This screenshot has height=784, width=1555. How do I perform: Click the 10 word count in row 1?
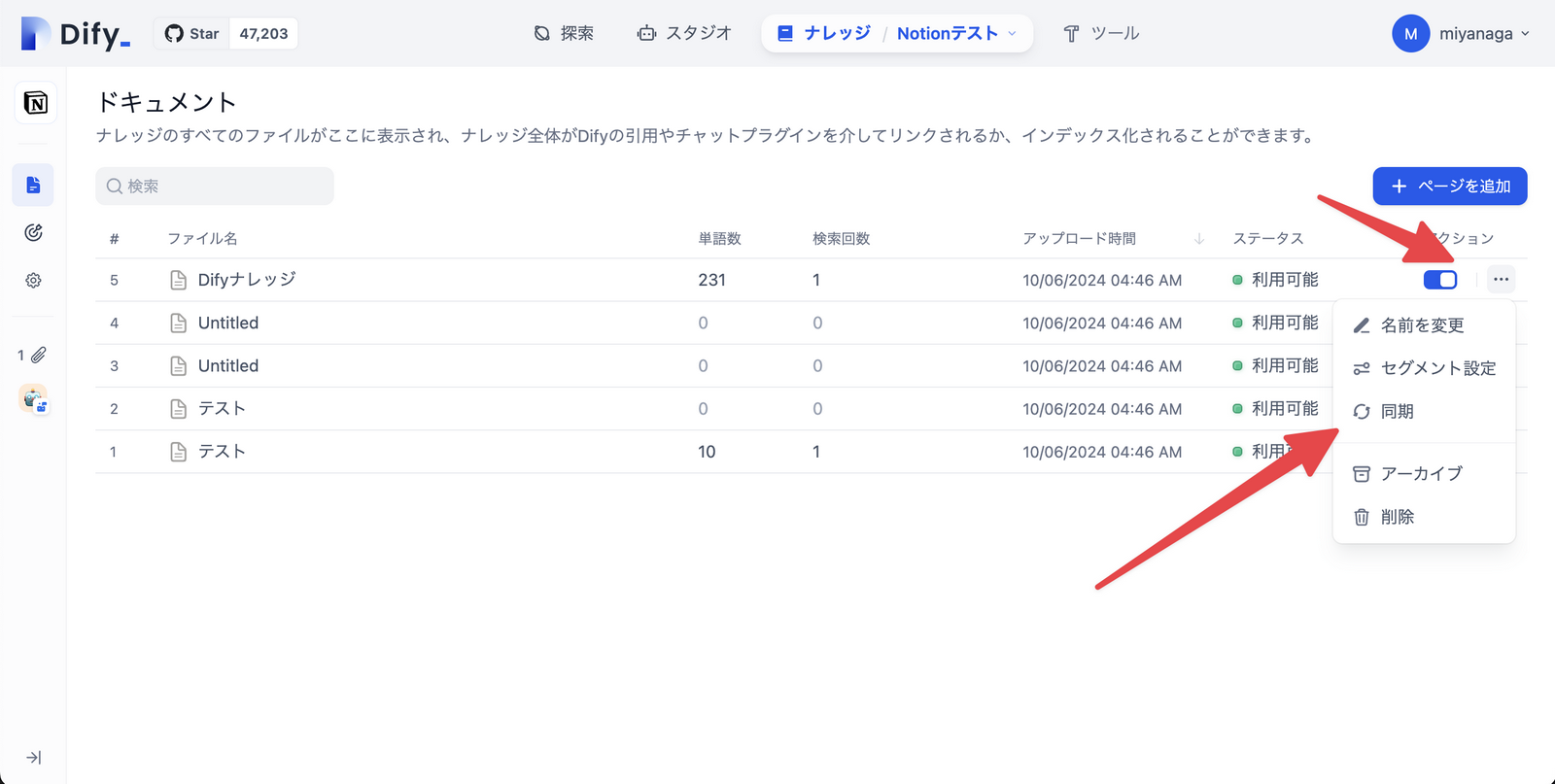click(x=707, y=451)
